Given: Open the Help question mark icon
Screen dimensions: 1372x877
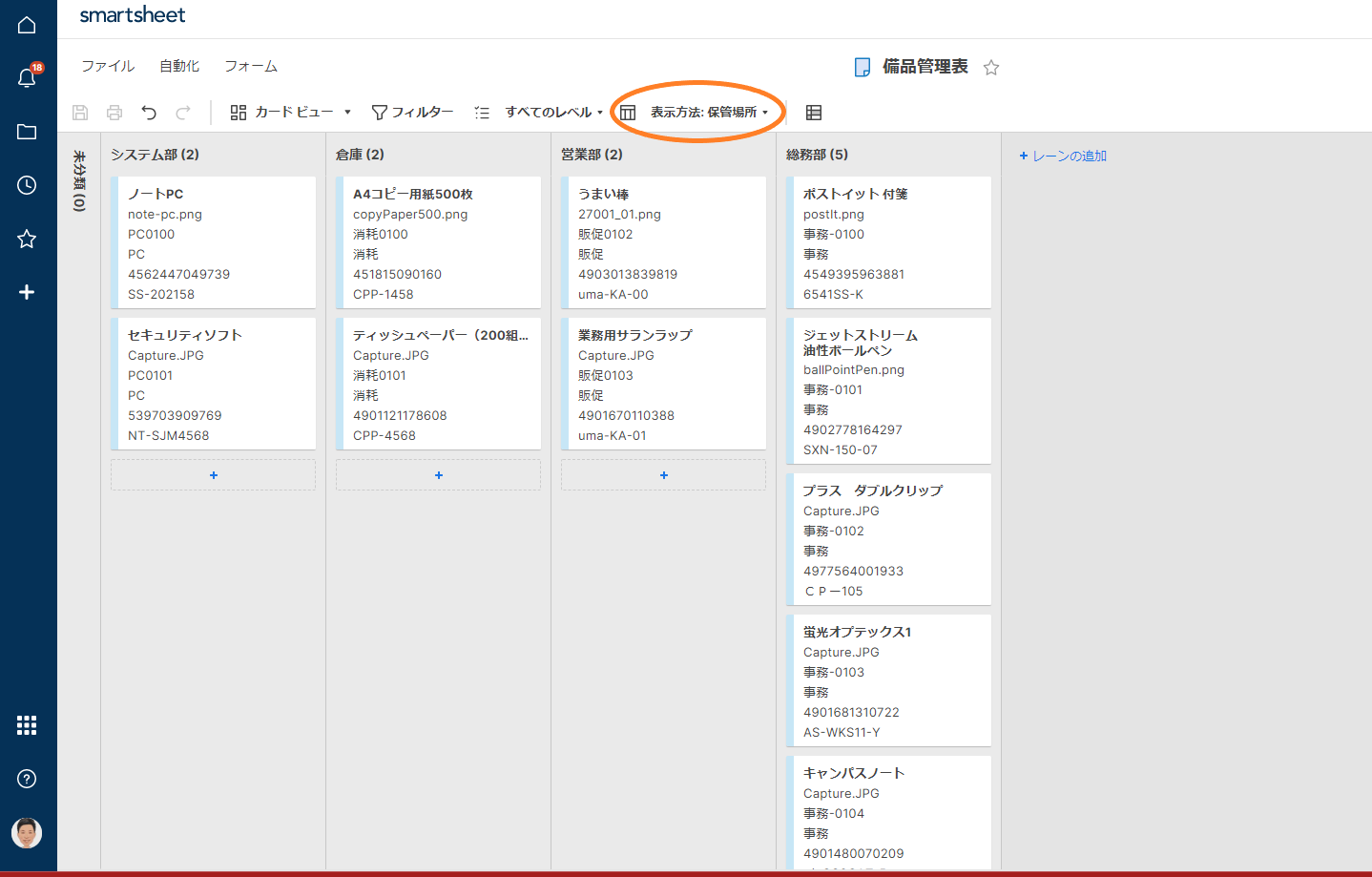Looking at the screenshot, I should pyautogui.click(x=27, y=779).
